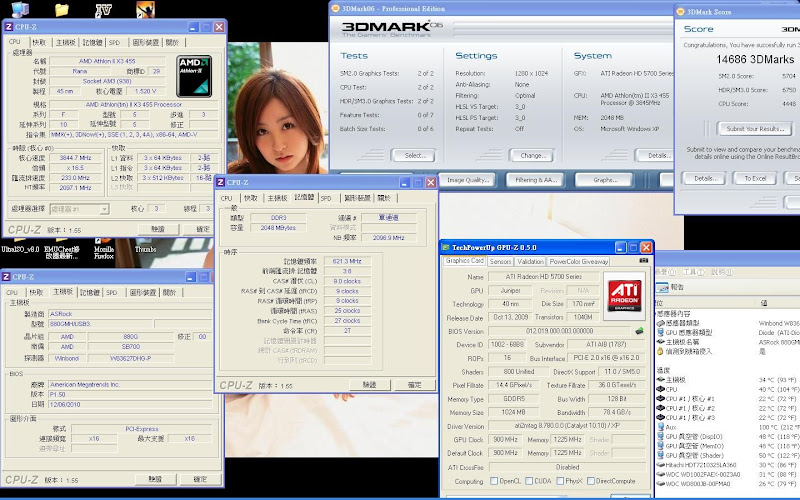The width and height of the screenshot is (800, 500).
Task: Launch the GTA IV desktop shortcut
Action: click(x=103, y=10)
